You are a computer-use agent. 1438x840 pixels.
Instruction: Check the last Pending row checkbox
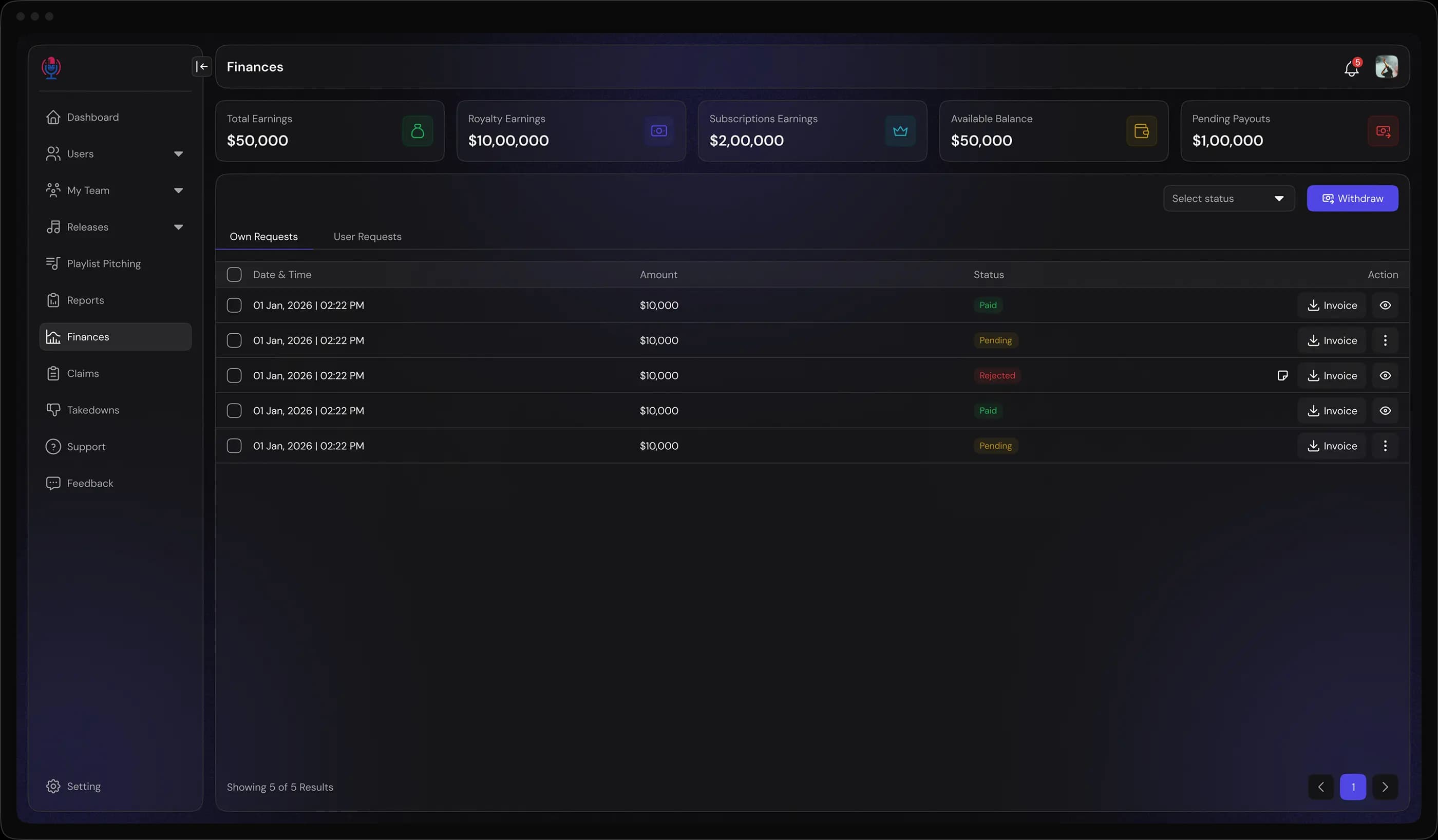(234, 446)
